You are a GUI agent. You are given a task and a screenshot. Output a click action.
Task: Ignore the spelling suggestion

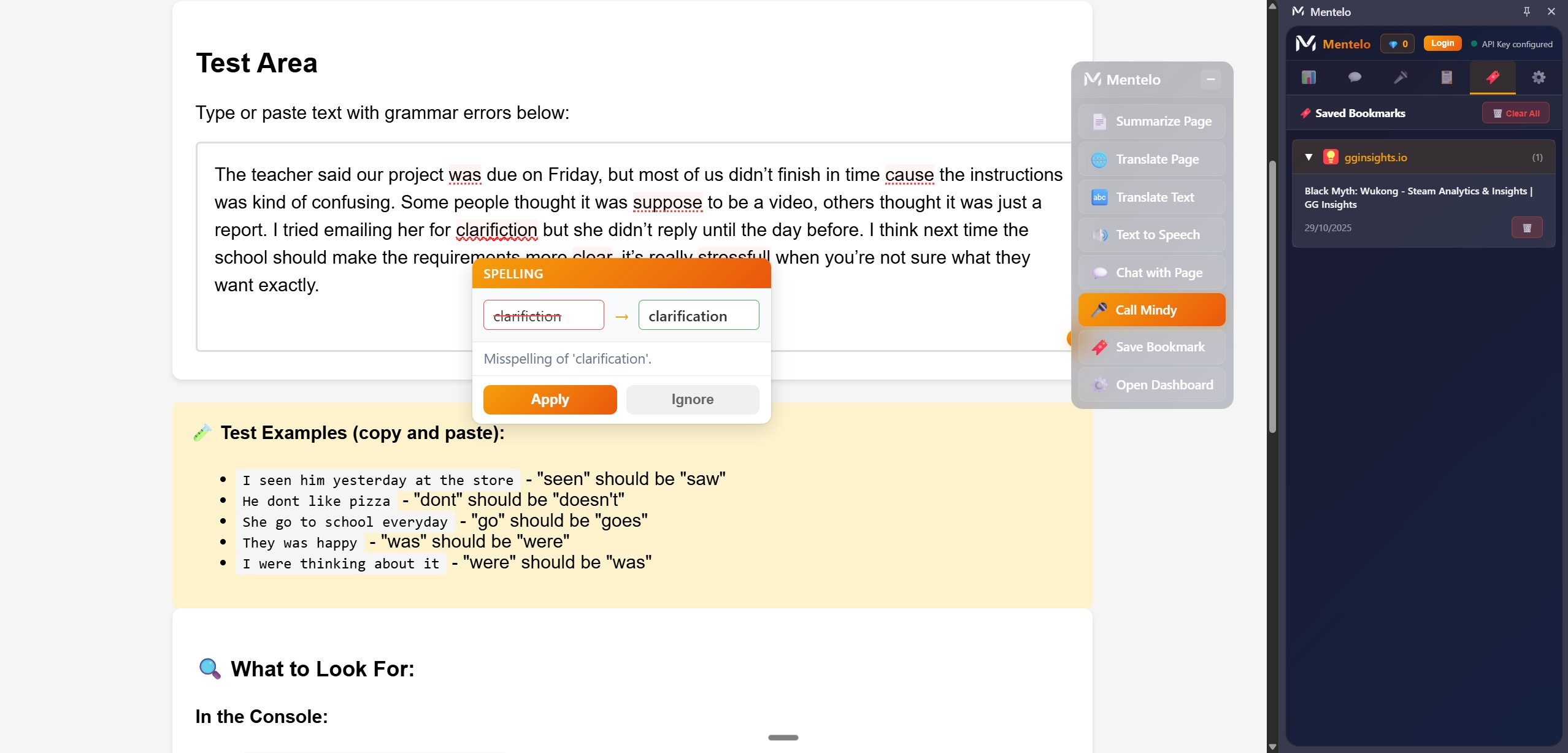pyautogui.click(x=692, y=399)
